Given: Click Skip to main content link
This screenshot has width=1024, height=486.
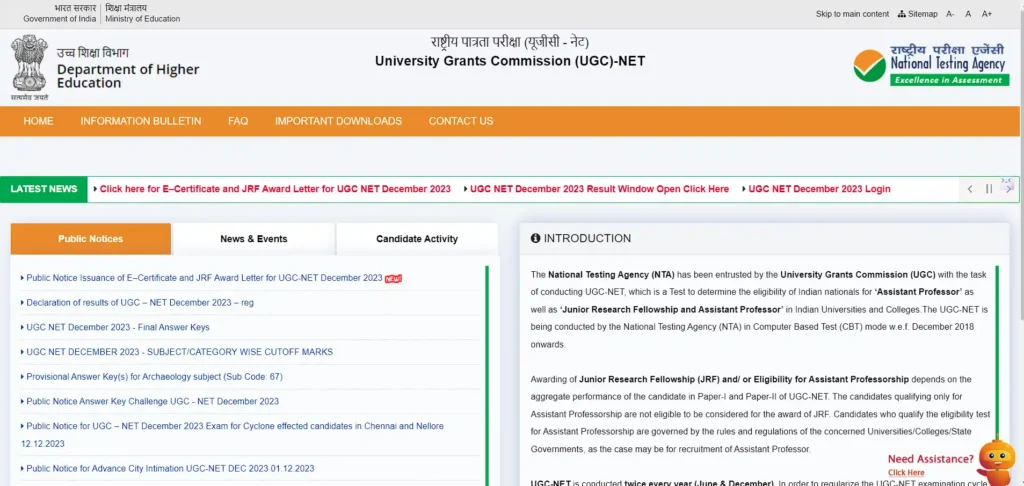Looking at the screenshot, I should tap(852, 14).
